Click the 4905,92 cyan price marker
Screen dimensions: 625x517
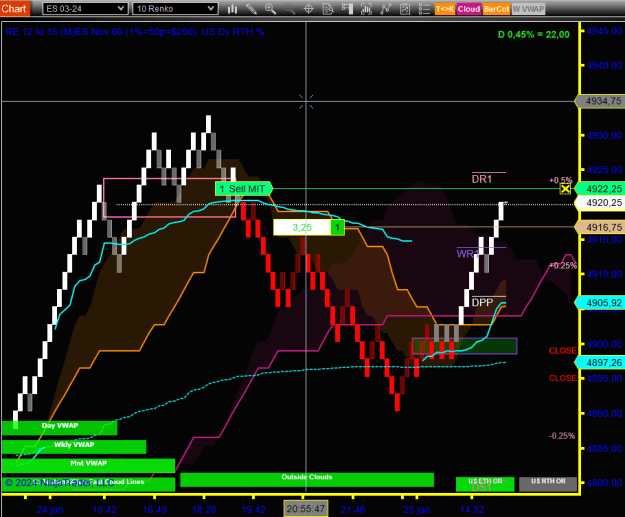tap(601, 303)
